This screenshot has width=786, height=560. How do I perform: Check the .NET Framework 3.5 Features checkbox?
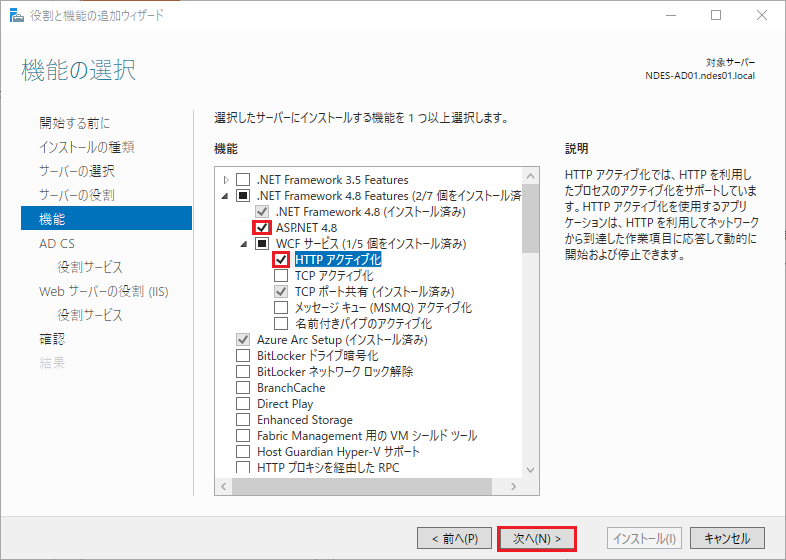pyautogui.click(x=243, y=179)
